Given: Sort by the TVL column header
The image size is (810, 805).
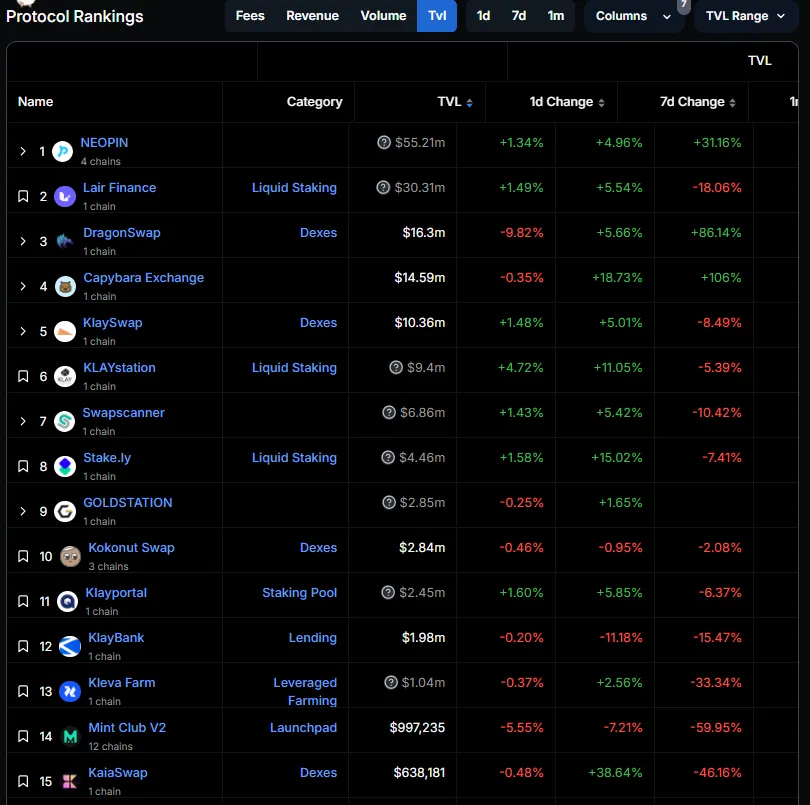Looking at the screenshot, I should pos(455,102).
